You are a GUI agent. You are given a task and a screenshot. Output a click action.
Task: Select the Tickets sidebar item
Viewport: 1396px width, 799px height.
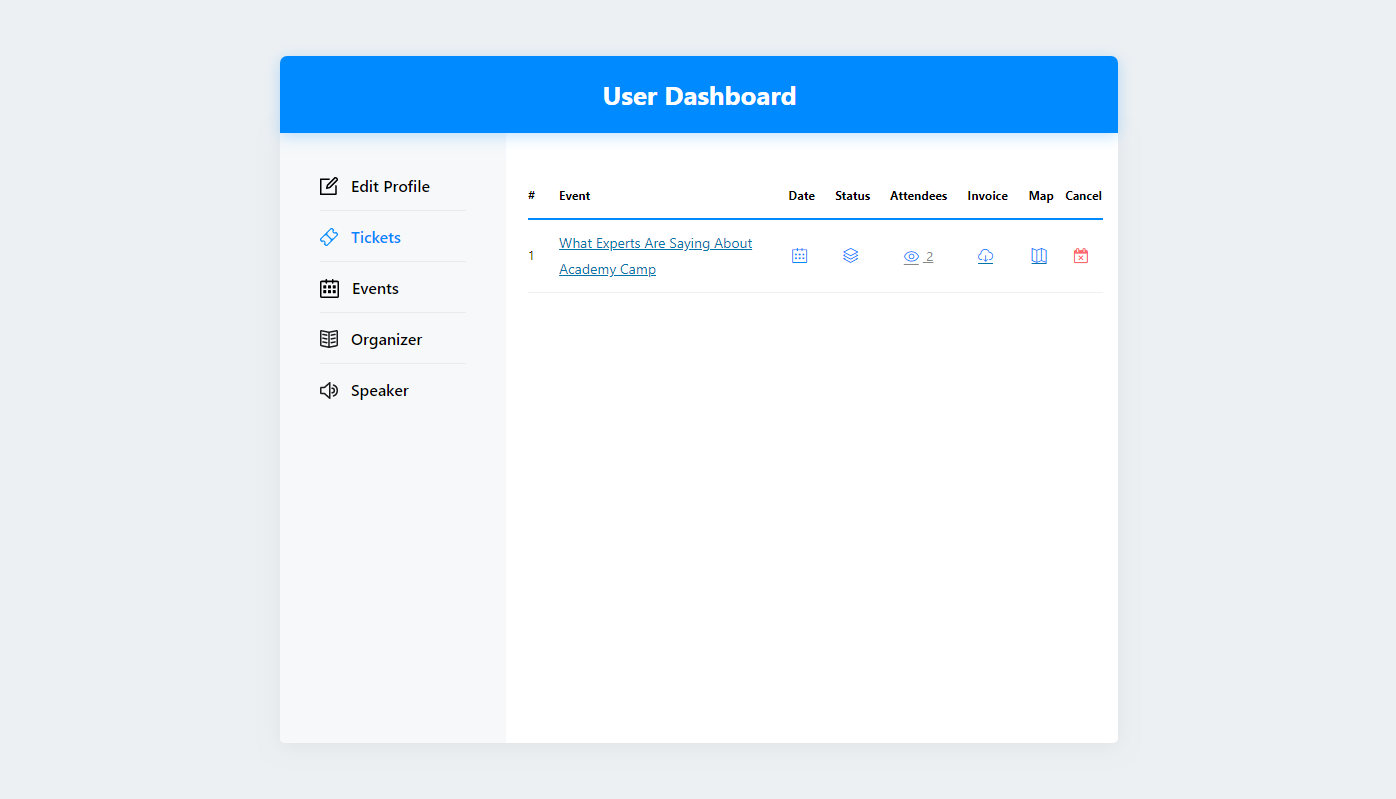360,237
